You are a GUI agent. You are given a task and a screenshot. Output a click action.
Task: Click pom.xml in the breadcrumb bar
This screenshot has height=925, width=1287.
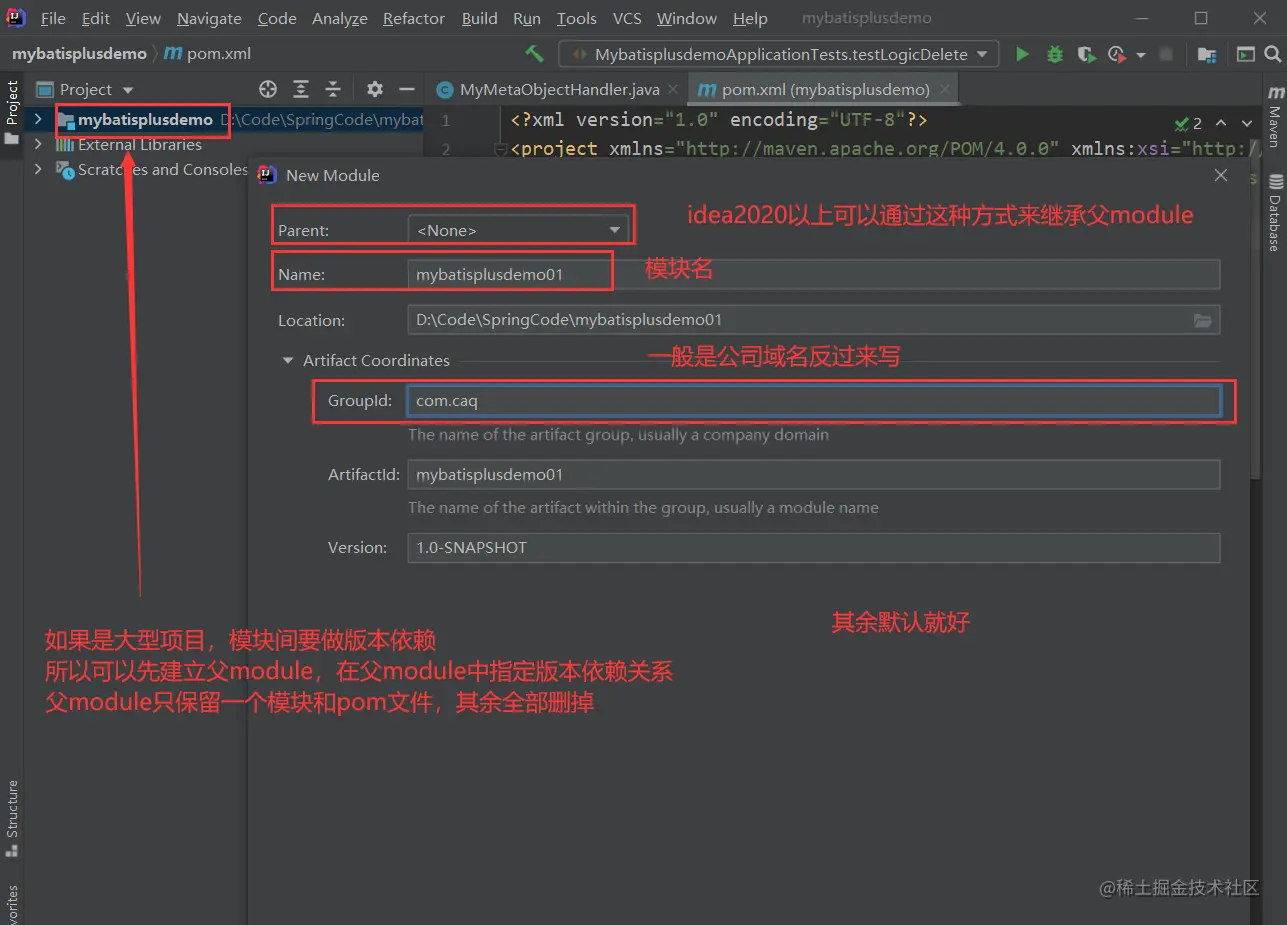[x=208, y=54]
